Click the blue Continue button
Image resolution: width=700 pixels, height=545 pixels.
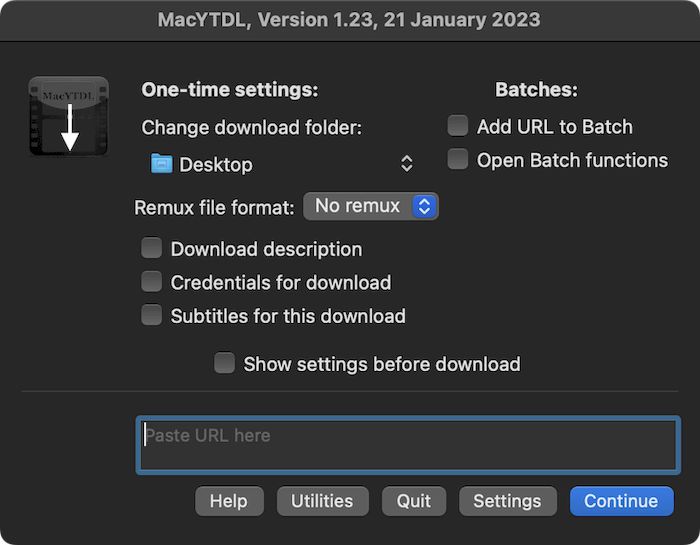[621, 501]
